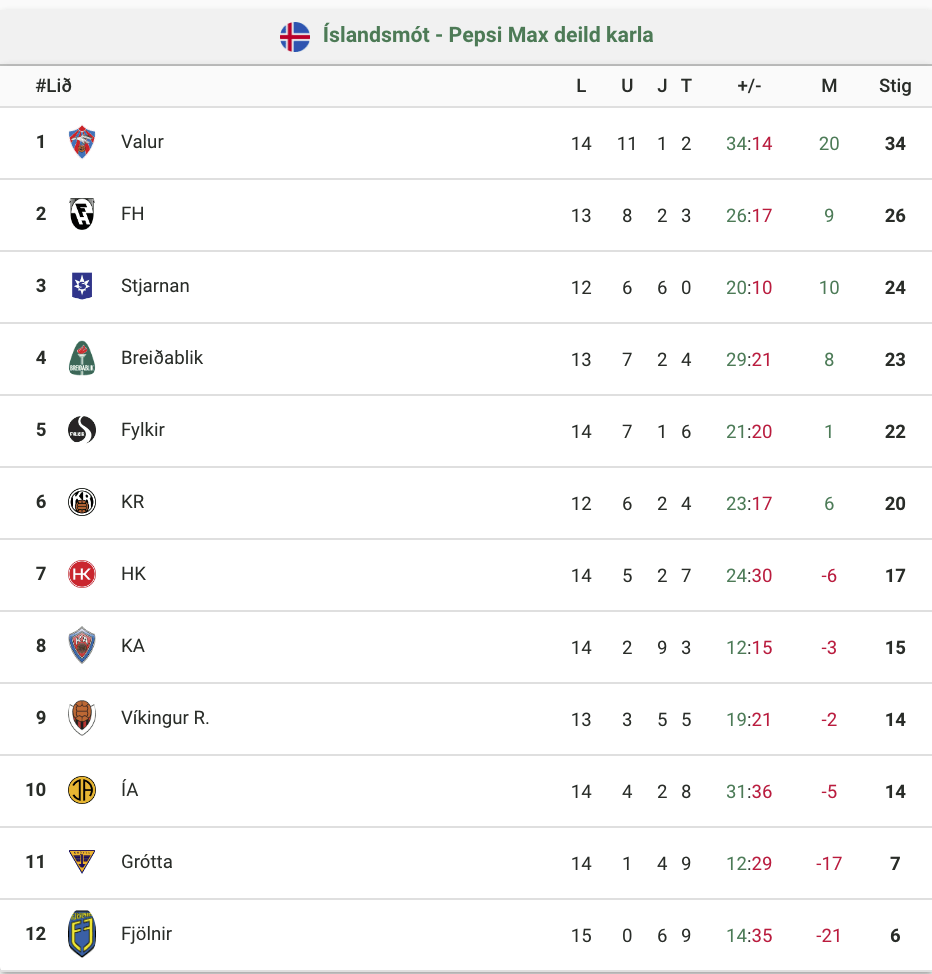Screen dimensions: 932x974
Task: Click the FH club logo
Action: 81,214
